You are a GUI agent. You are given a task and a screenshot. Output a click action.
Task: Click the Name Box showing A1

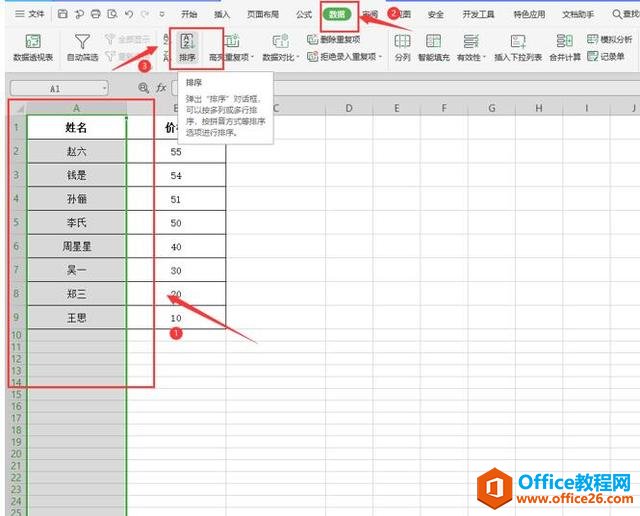[x=56, y=88]
